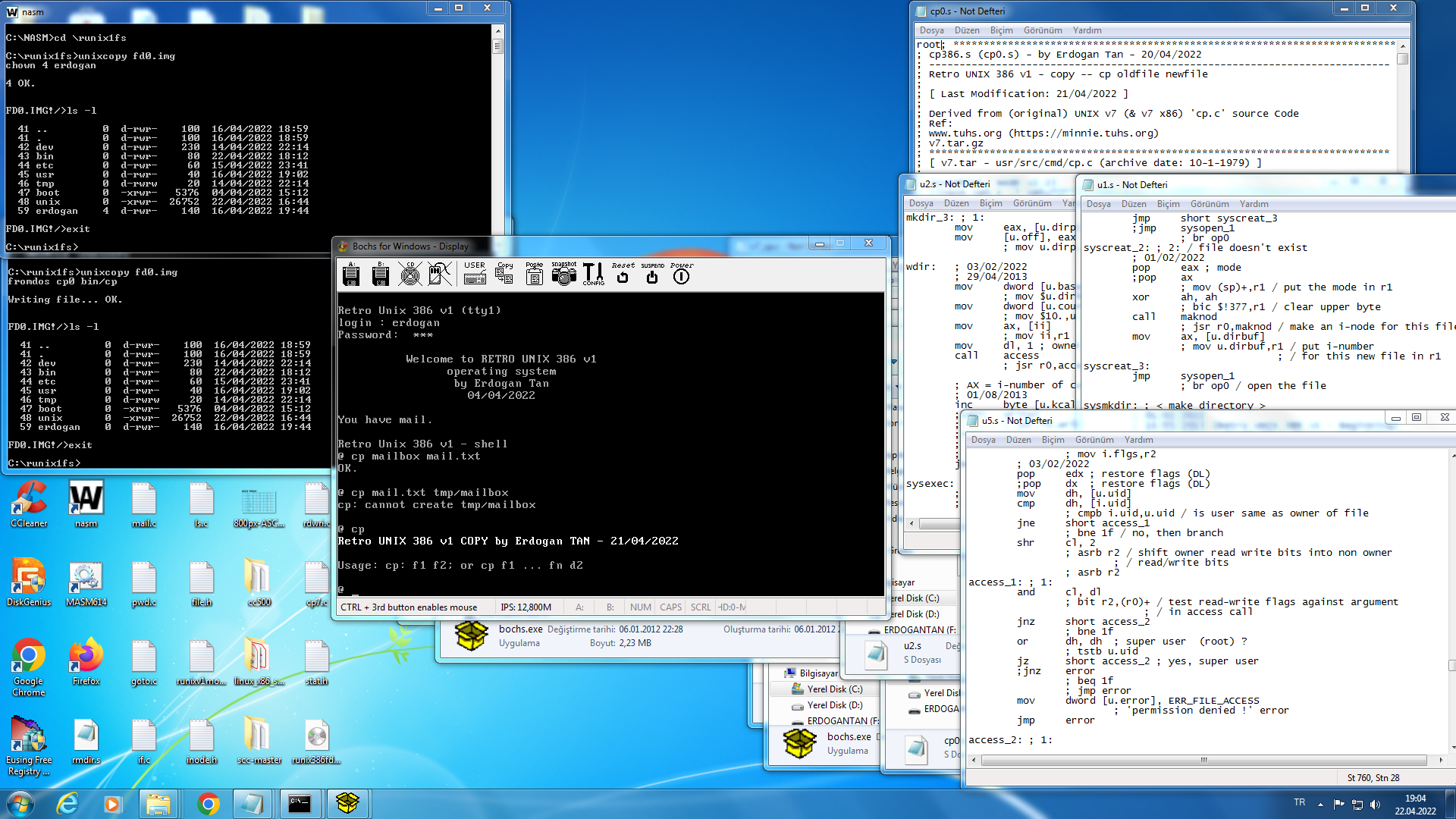
Task: Open Görünüm menu in cp0.s Notepad
Action: pyautogui.click(x=1043, y=30)
